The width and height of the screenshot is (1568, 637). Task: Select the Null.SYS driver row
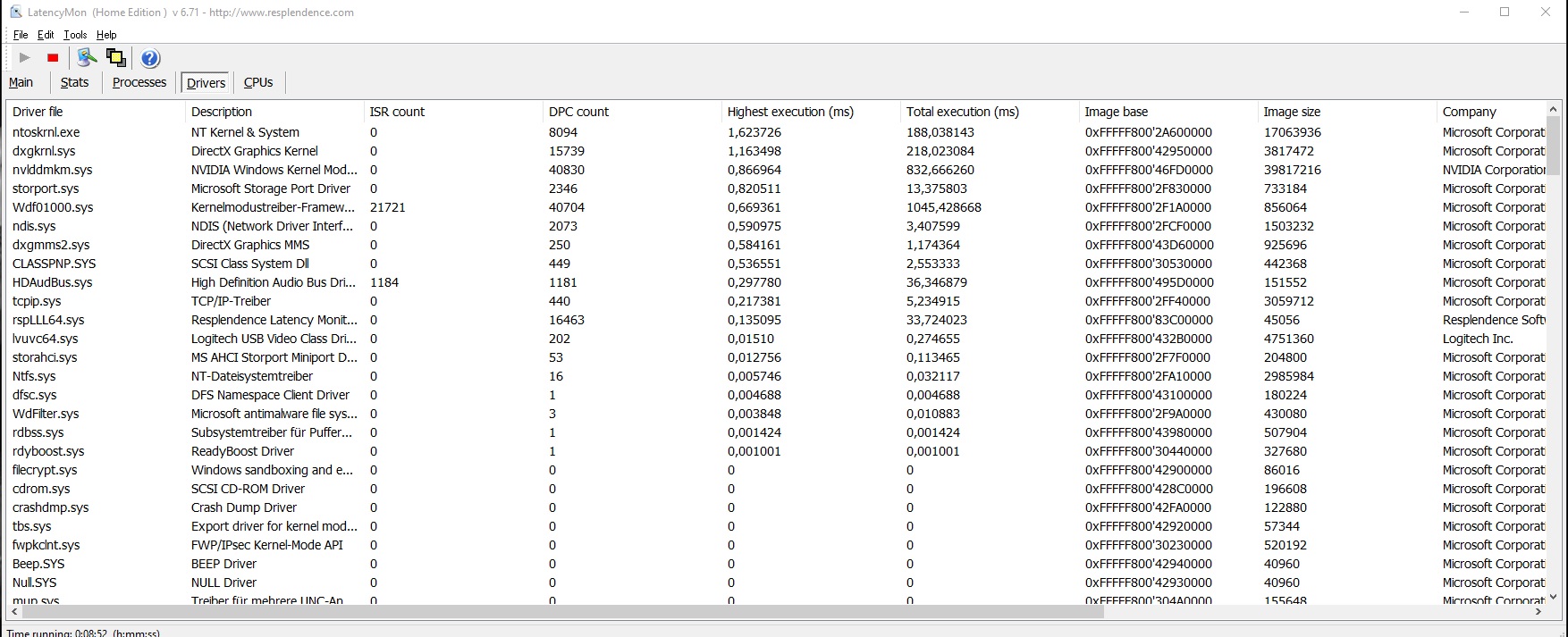(777, 583)
